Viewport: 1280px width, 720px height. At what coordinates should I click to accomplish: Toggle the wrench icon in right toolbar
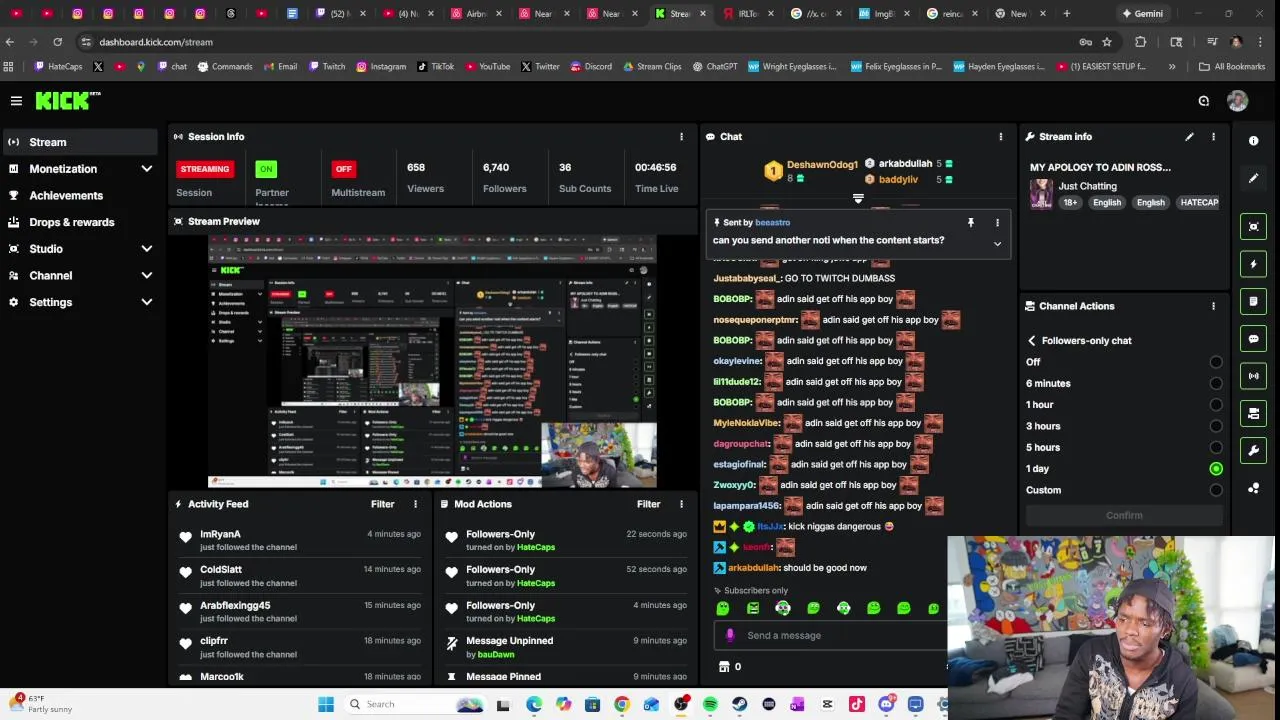[1254, 451]
